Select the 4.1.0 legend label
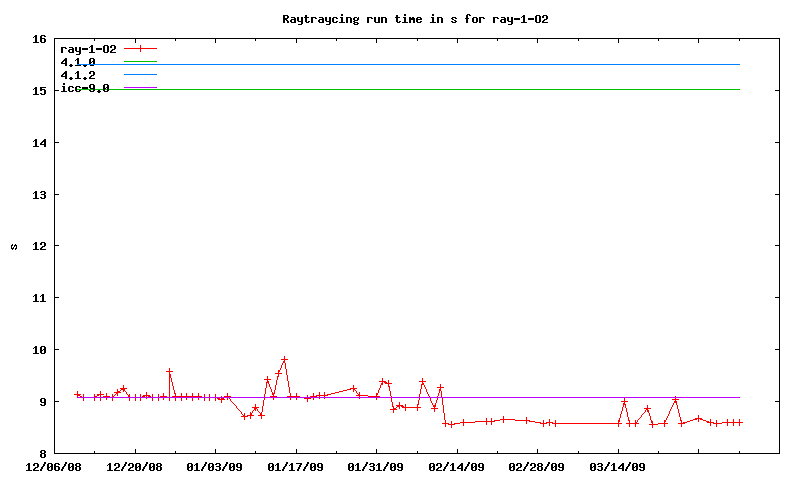The width and height of the screenshot is (800, 480). (x=78, y=62)
